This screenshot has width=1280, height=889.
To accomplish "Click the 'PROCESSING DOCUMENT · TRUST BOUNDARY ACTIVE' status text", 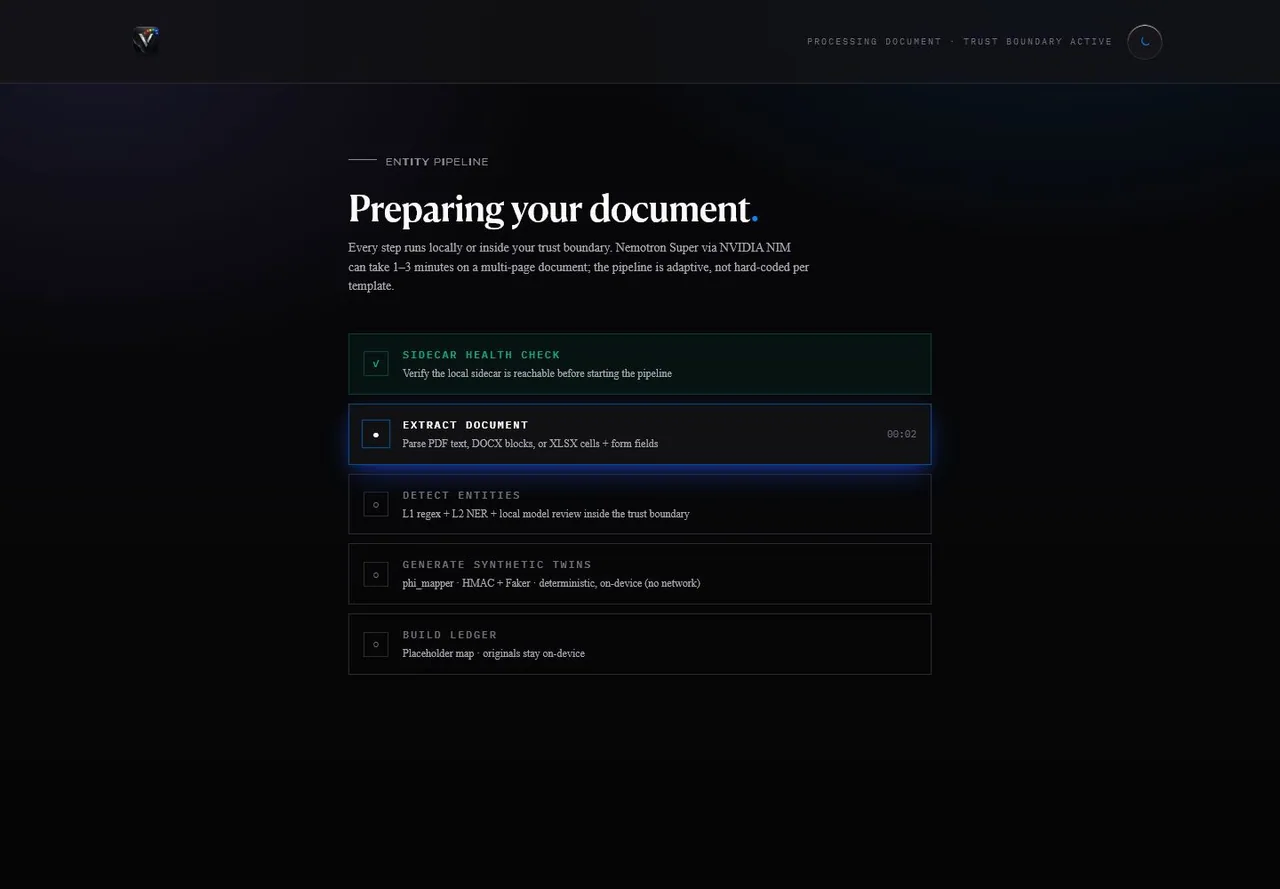I will click(x=960, y=42).
